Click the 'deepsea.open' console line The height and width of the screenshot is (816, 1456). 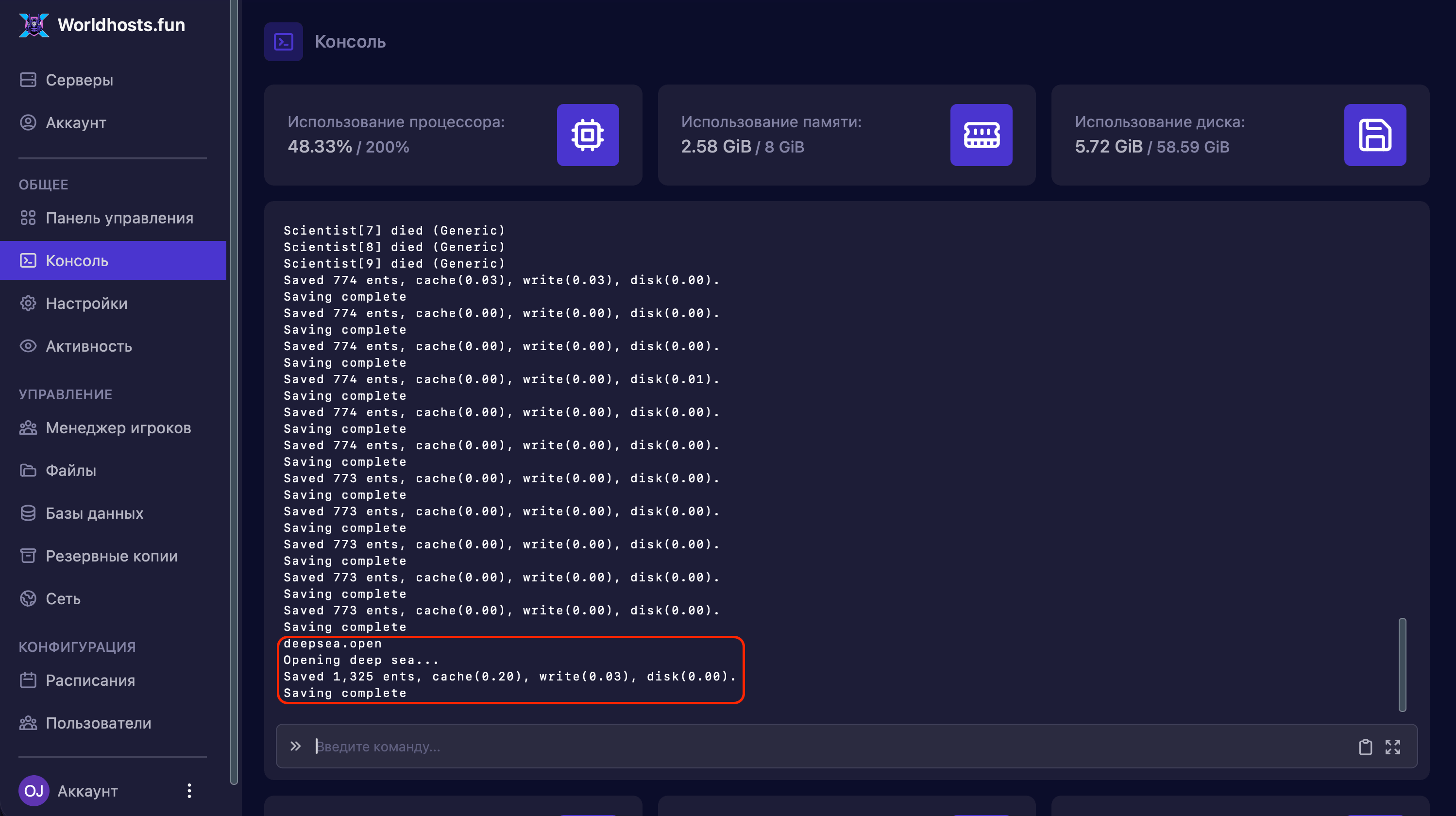(333, 644)
